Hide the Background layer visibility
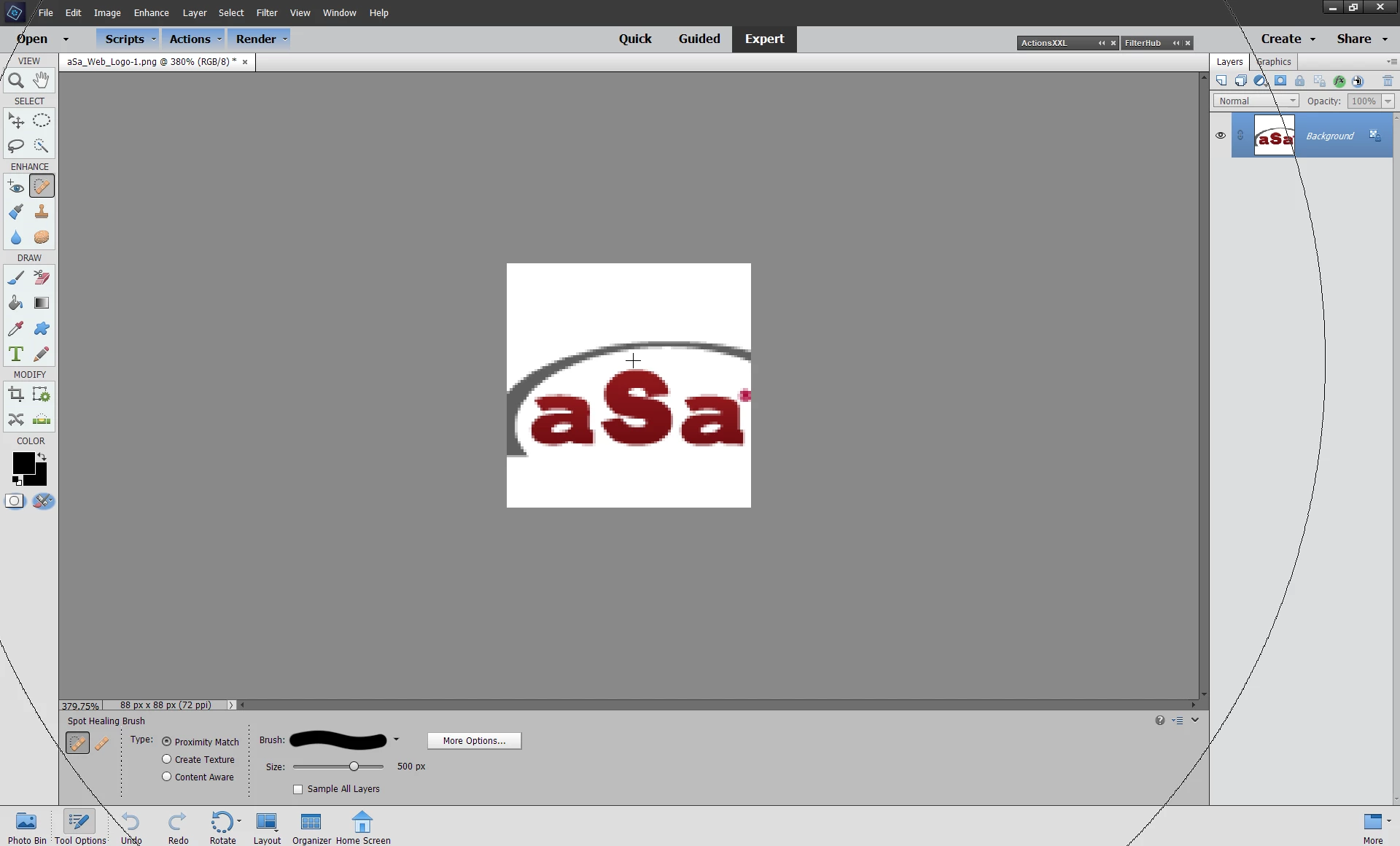The width and height of the screenshot is (1400, 846). click(1221, 136)
